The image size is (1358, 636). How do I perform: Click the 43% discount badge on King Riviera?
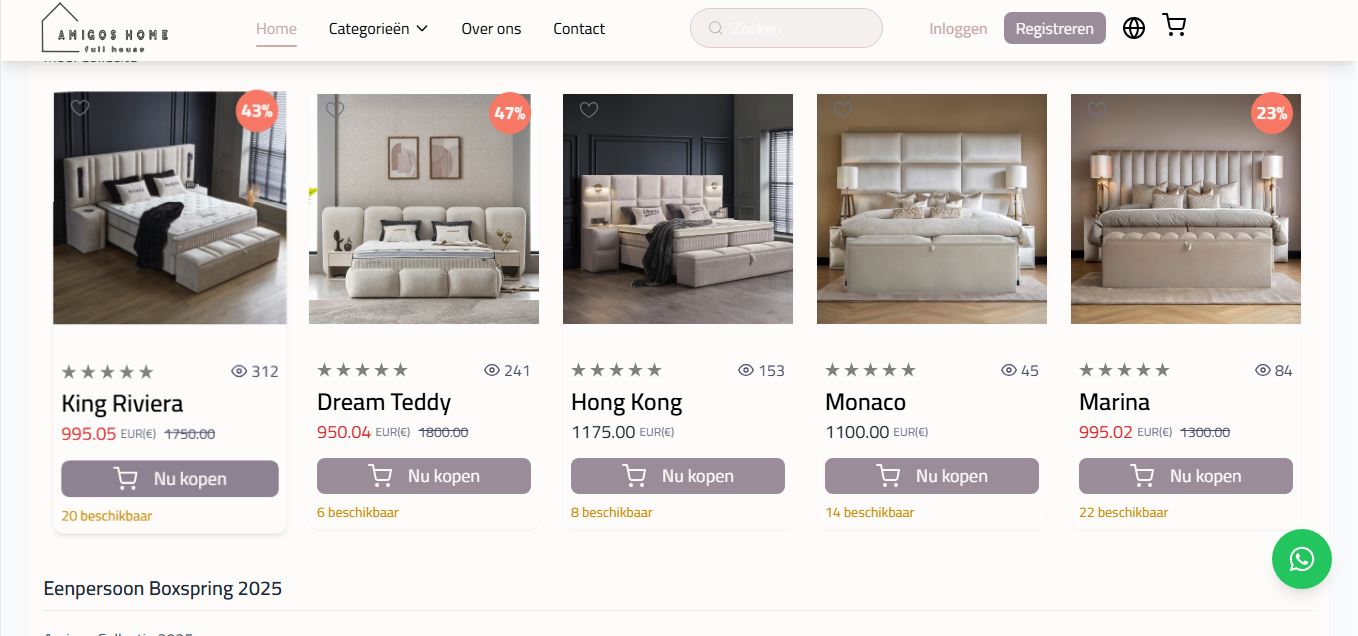coord(256,111)
